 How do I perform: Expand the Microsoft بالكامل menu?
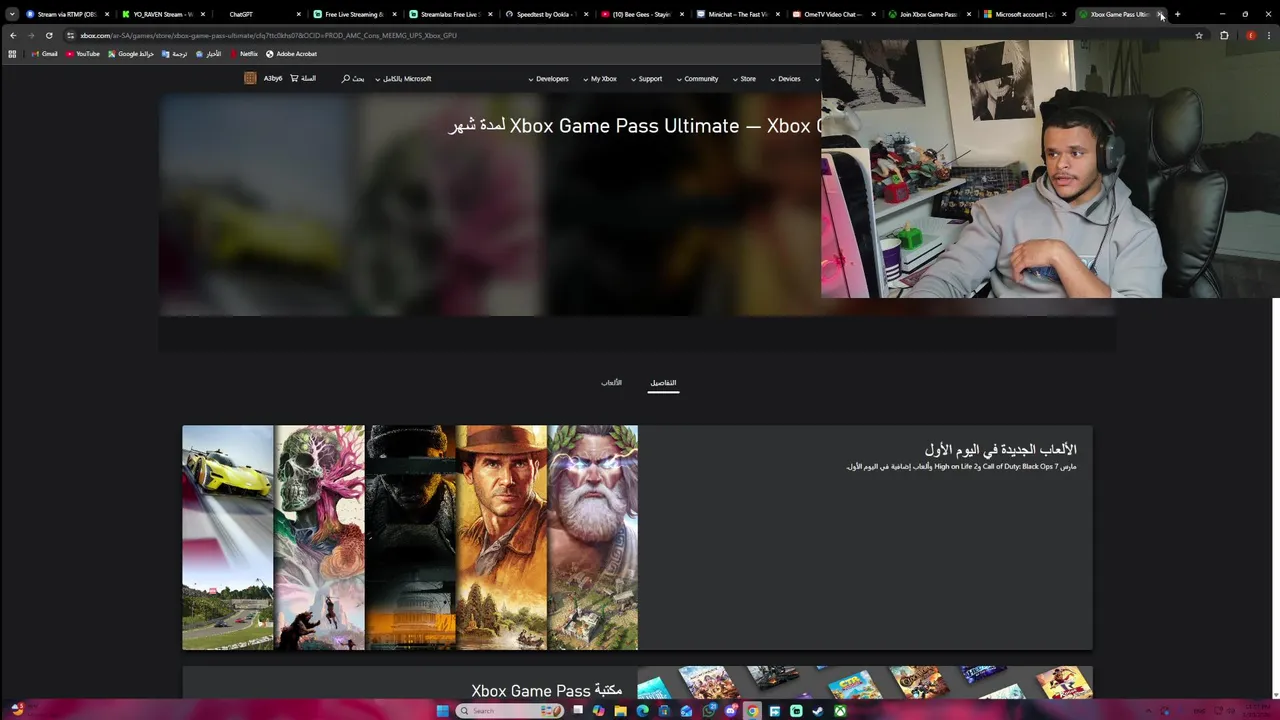coord(403,79)
